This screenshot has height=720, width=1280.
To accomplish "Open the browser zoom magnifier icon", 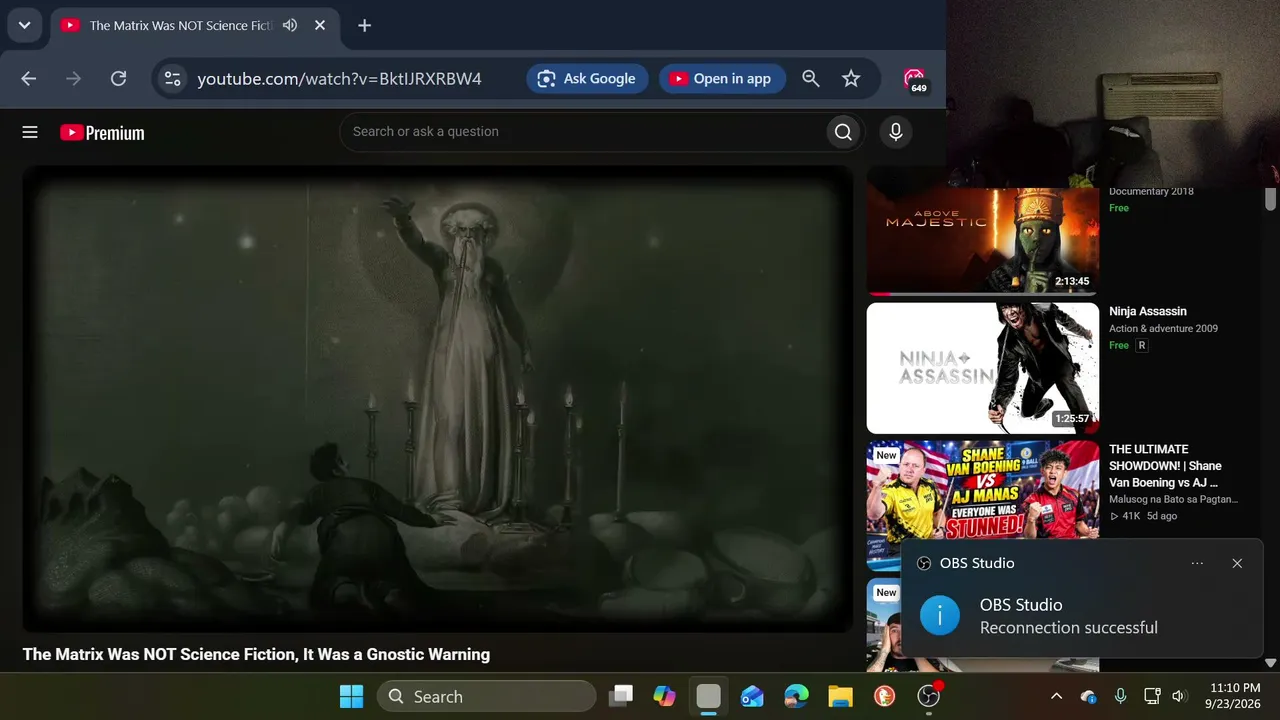I will [x=811, y=78].
